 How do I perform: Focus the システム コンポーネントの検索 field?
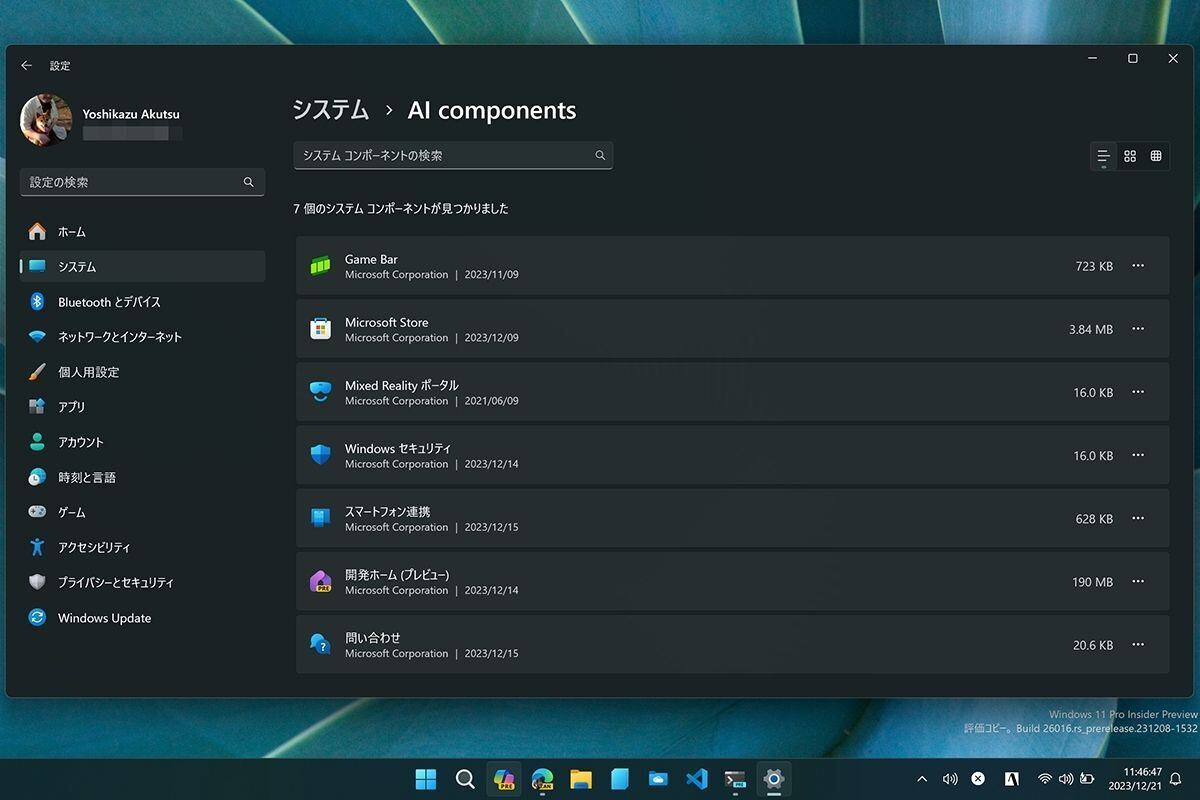(x=453, y=155)
